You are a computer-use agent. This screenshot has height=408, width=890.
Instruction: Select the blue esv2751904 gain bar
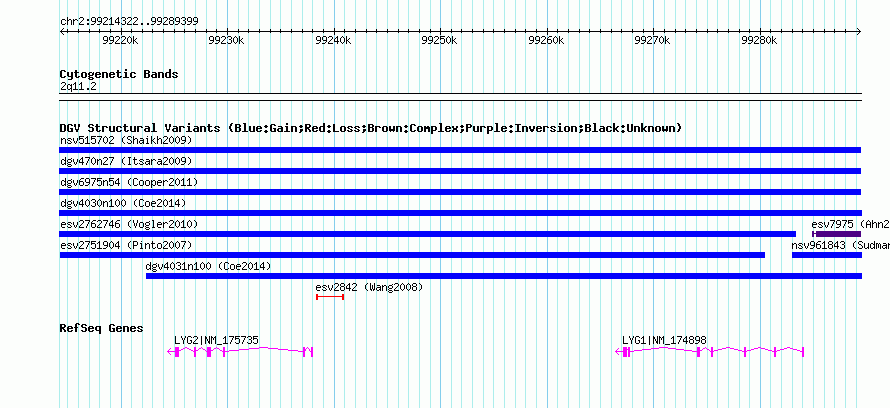click(412, 255)
